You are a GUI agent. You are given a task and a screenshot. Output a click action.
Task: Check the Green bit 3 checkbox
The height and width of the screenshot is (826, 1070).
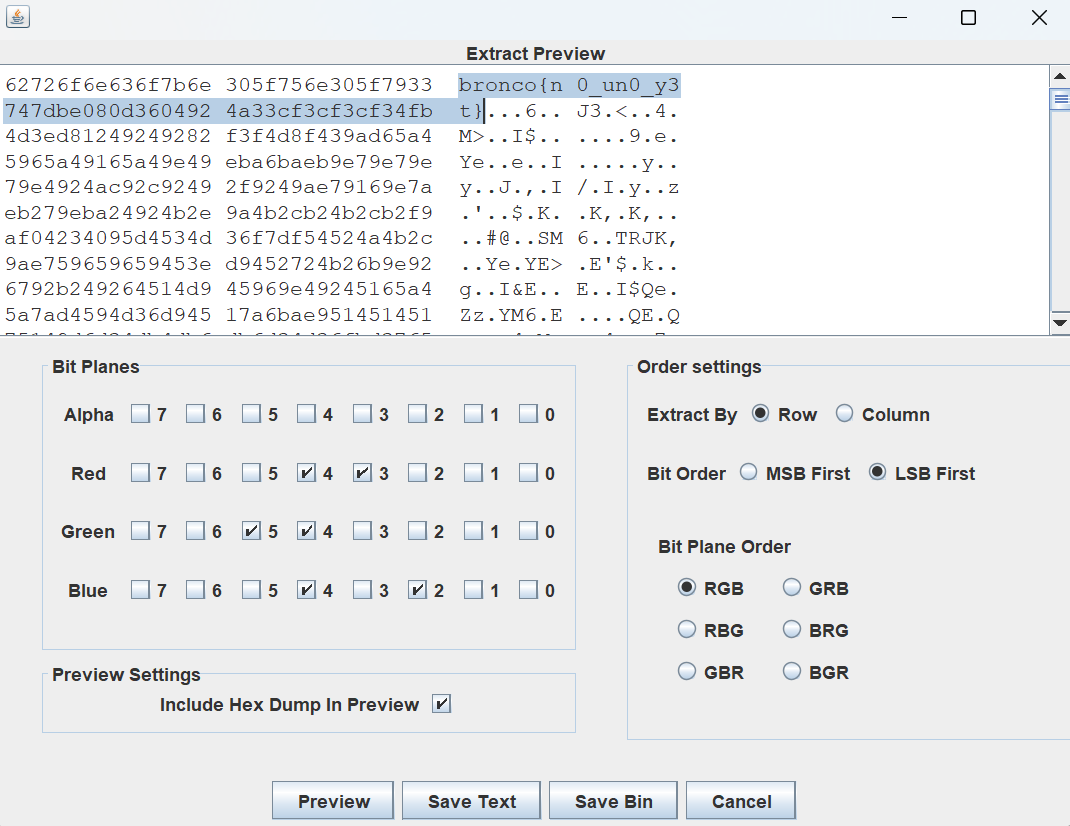[x=362, y=530]
